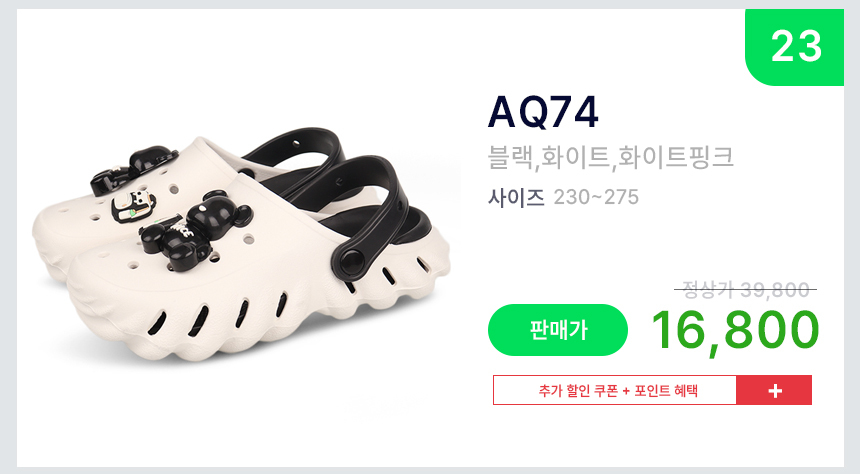Click the green 판매가 badge

click(558, 330)
